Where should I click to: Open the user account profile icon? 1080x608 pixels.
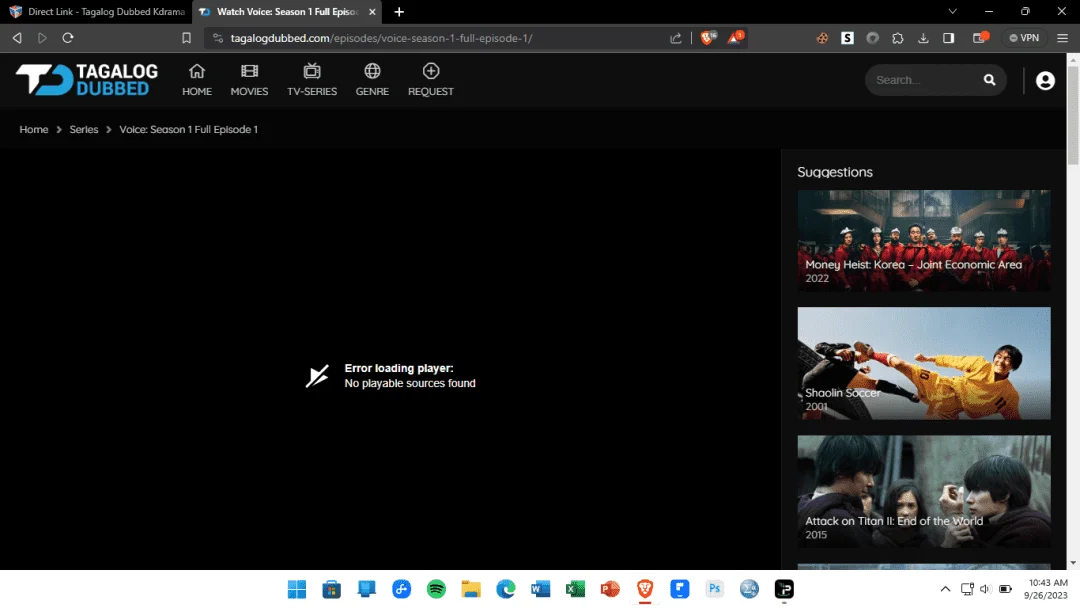pyautogui.click(x=1045, y=81)
